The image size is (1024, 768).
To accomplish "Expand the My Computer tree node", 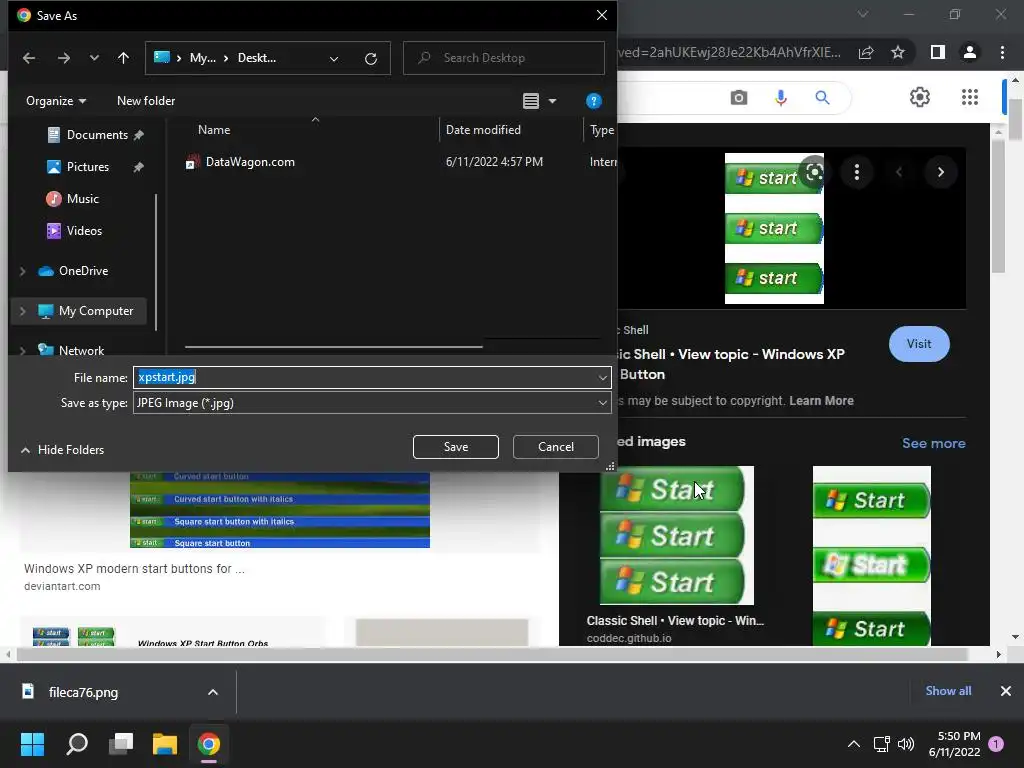I will 23,311.
